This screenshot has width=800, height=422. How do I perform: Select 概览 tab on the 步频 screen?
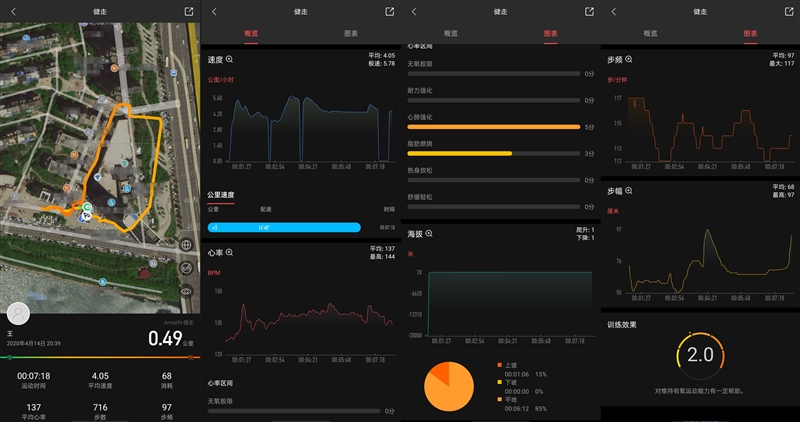pos(651,34)
